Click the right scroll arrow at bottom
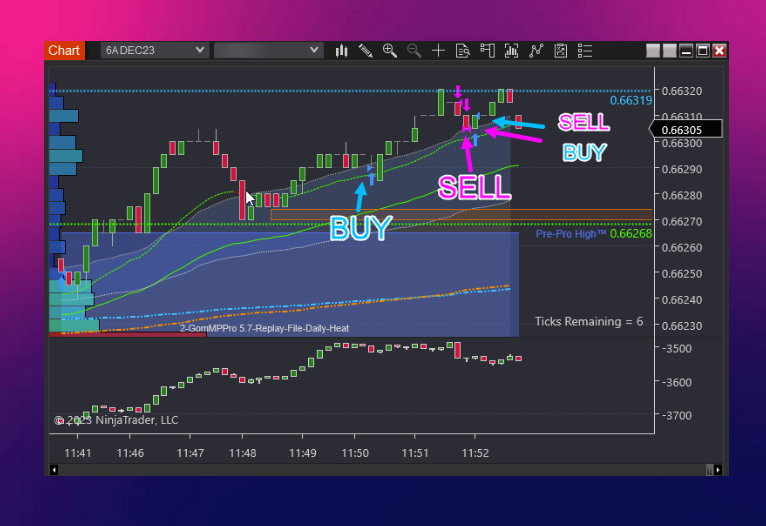Viewport: 766px width, 526px height. pyautogui.click(x=717, y=469)
